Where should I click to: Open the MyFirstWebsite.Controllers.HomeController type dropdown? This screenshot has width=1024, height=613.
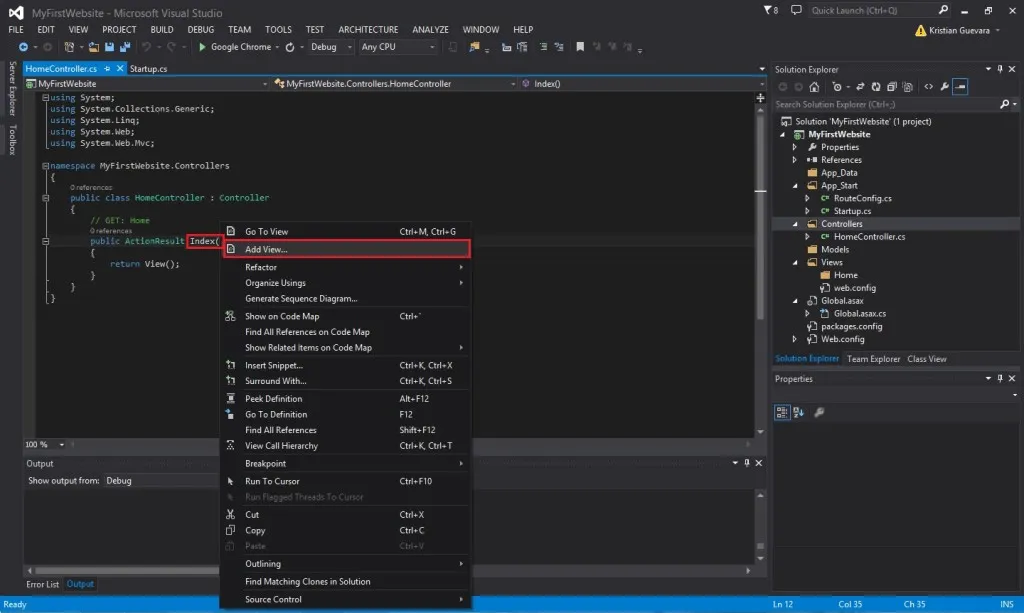pyautogui.click(x=395, y=84)
